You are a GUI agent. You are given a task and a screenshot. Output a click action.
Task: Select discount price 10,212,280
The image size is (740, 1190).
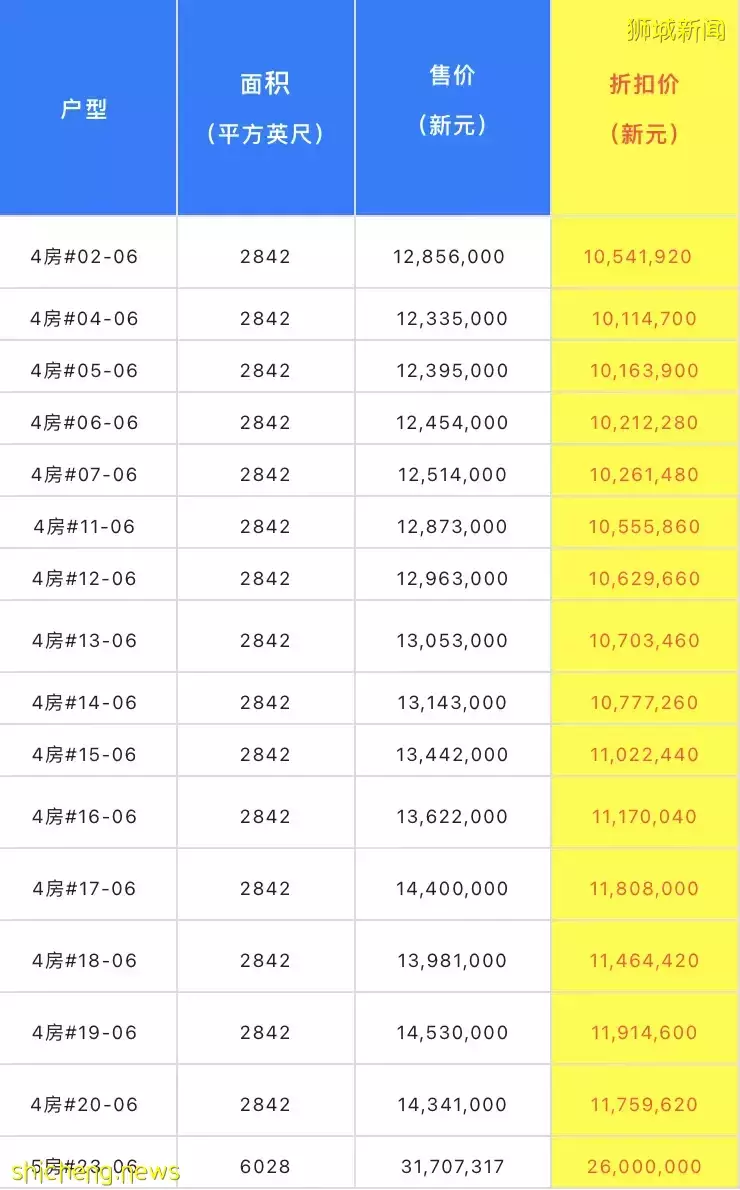(x=644, y=423)
